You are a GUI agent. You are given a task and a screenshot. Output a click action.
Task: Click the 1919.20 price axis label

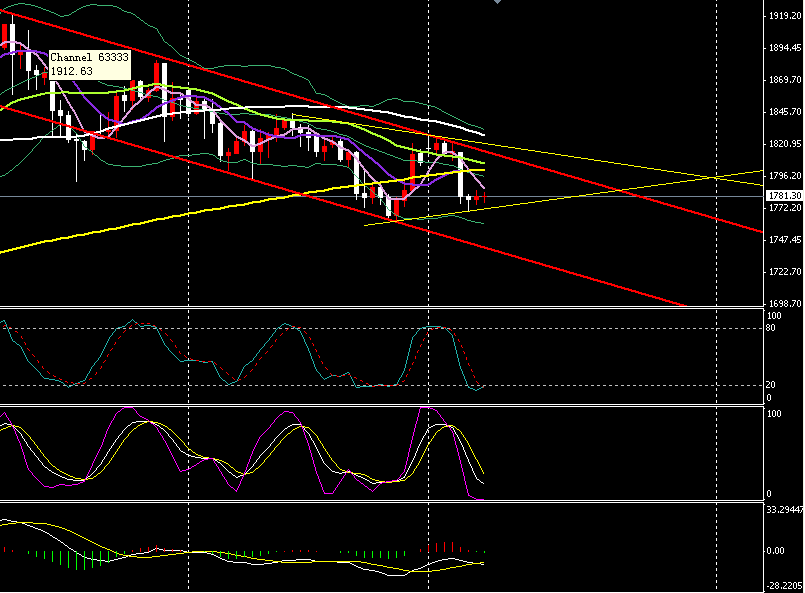[x=785, y=16]
